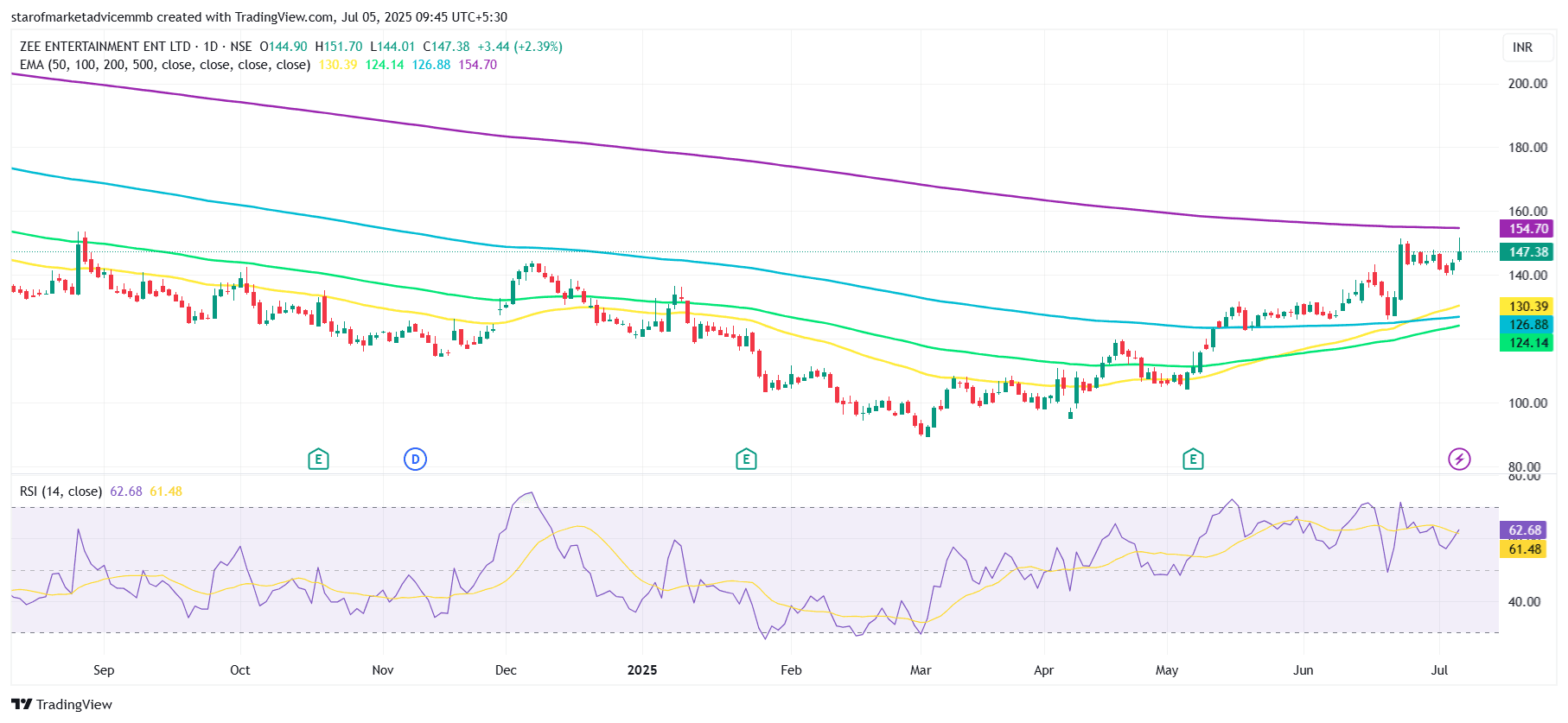Viewport: 1568px width, 723px height.
Task: Click the blue 126.88 value in EMA legend
Action: click(431, 65)
